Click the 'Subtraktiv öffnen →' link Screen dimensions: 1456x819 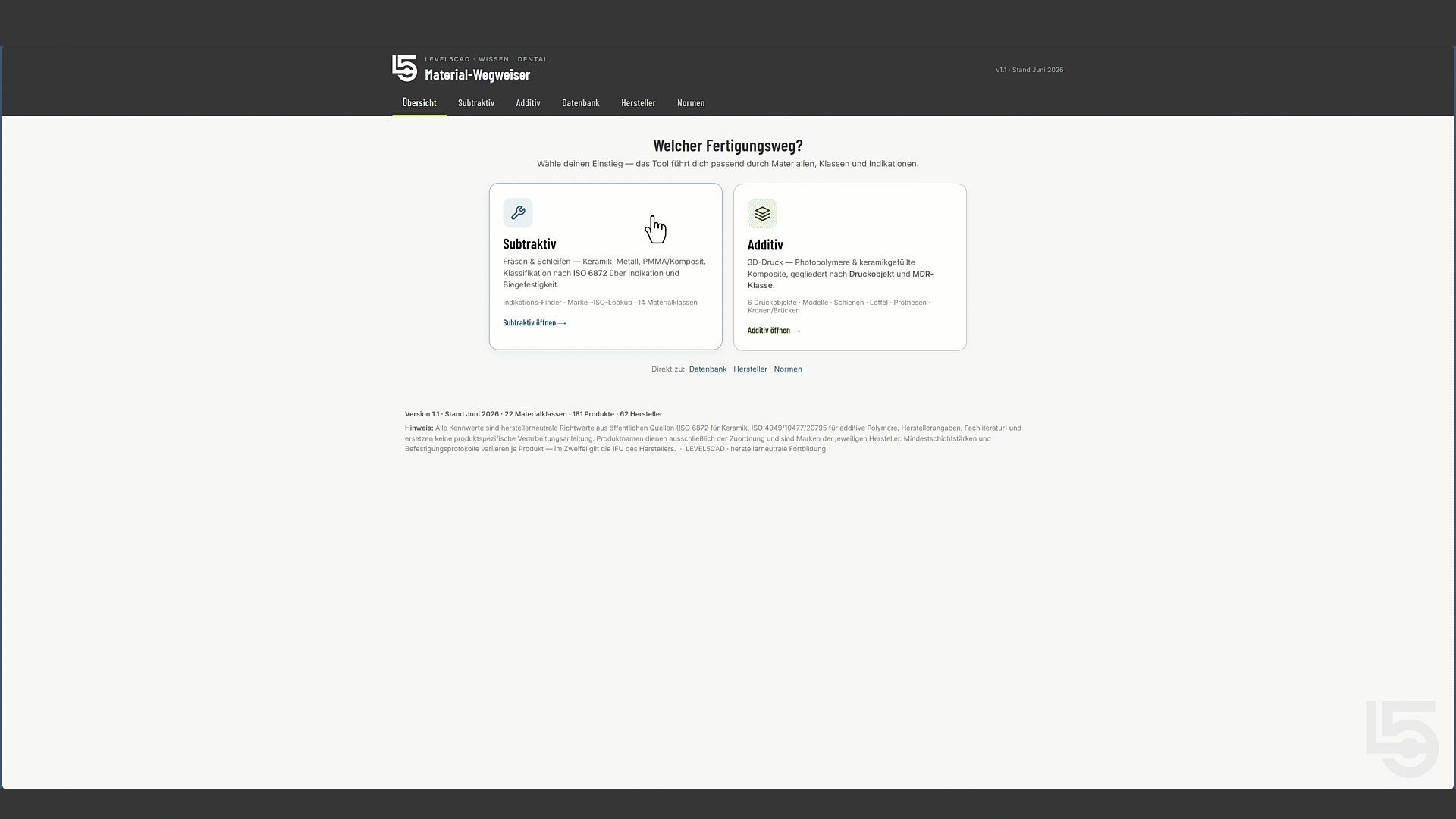(535, 323)
